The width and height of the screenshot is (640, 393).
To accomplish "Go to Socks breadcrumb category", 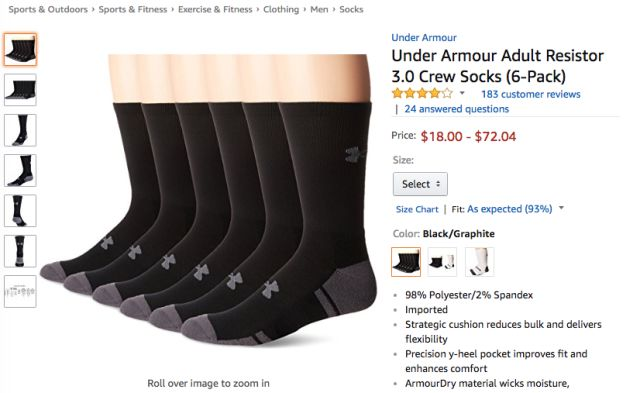I will pos(351,9).
